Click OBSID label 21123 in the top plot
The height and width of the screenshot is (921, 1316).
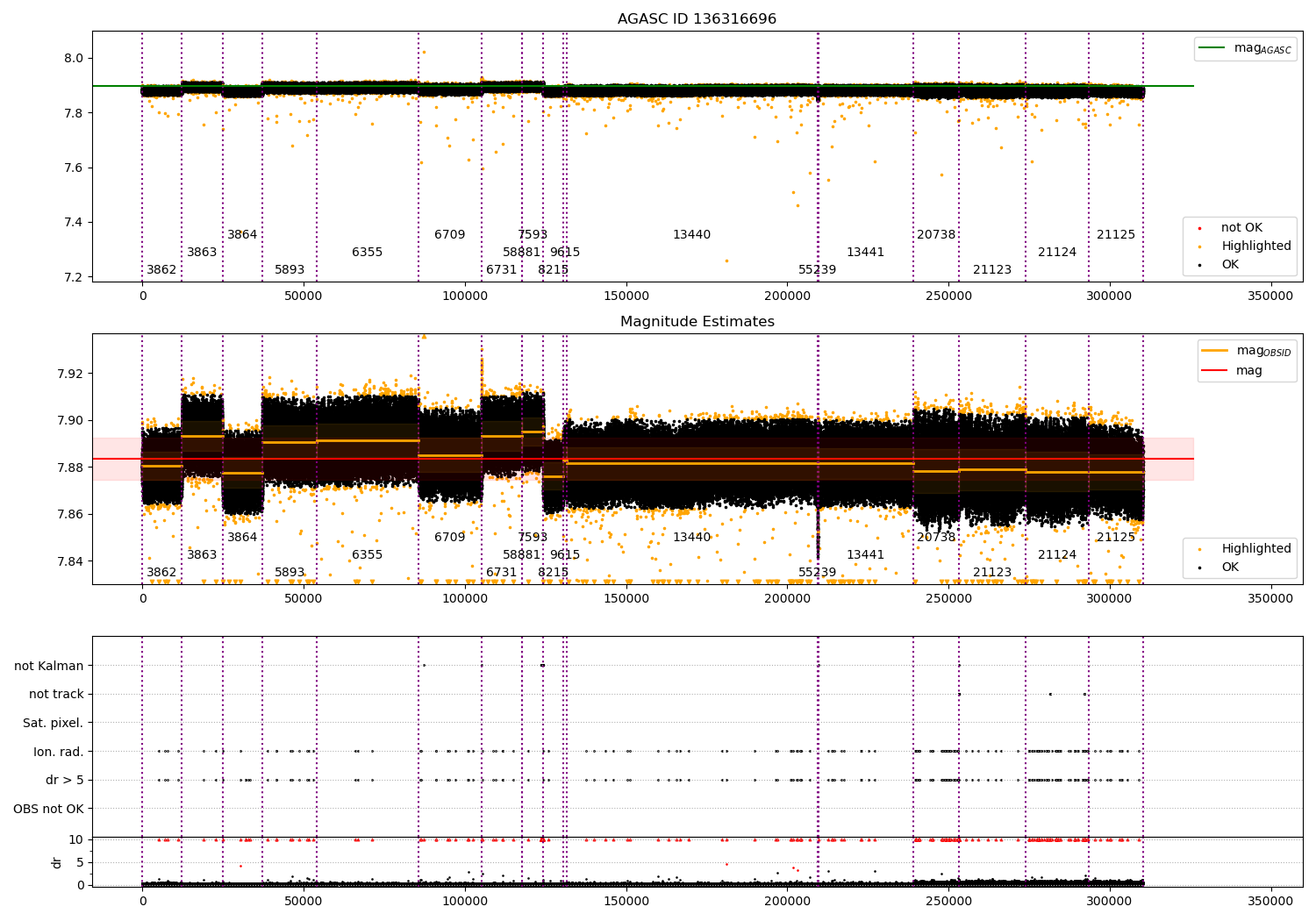tap(992, 270)
